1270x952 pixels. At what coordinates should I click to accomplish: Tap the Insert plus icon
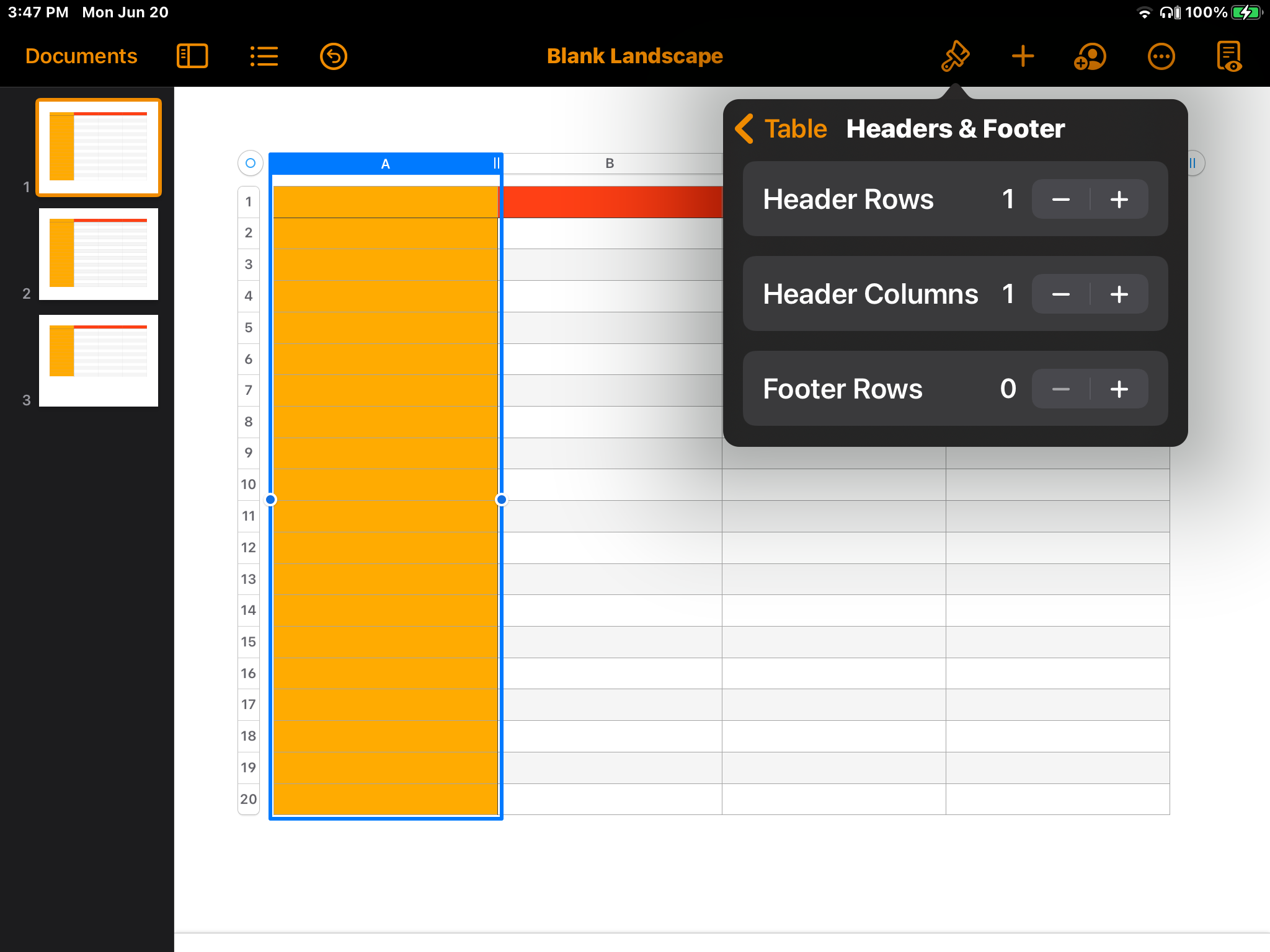click(1023, 56)
